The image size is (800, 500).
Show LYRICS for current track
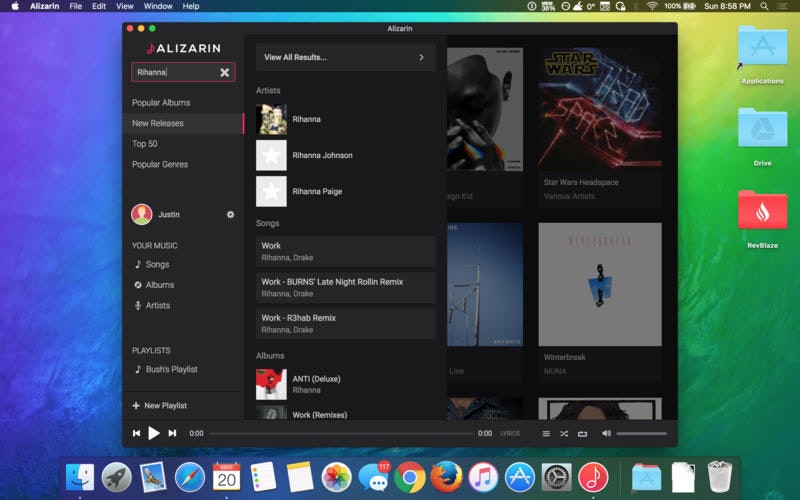pyautogui.click(x=510, y=434)
